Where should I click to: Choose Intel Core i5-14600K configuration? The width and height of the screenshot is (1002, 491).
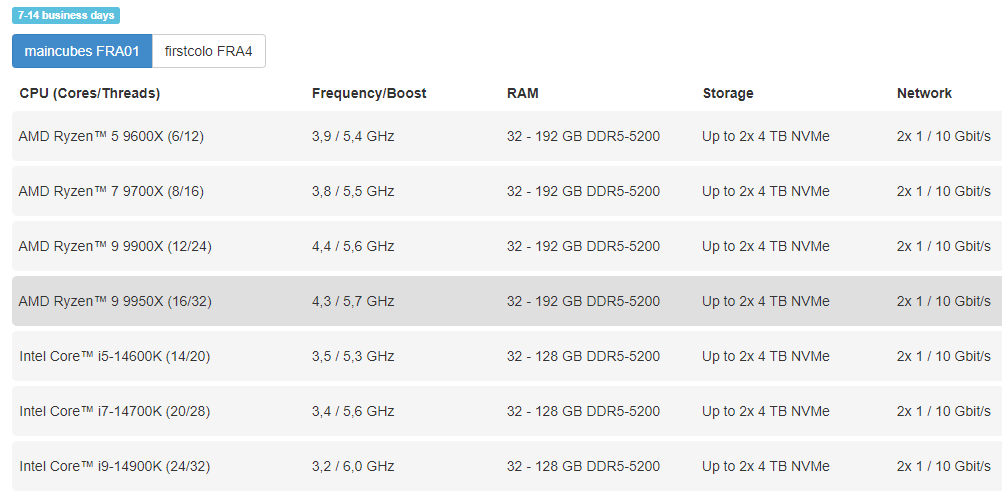[x=507, y=356]
